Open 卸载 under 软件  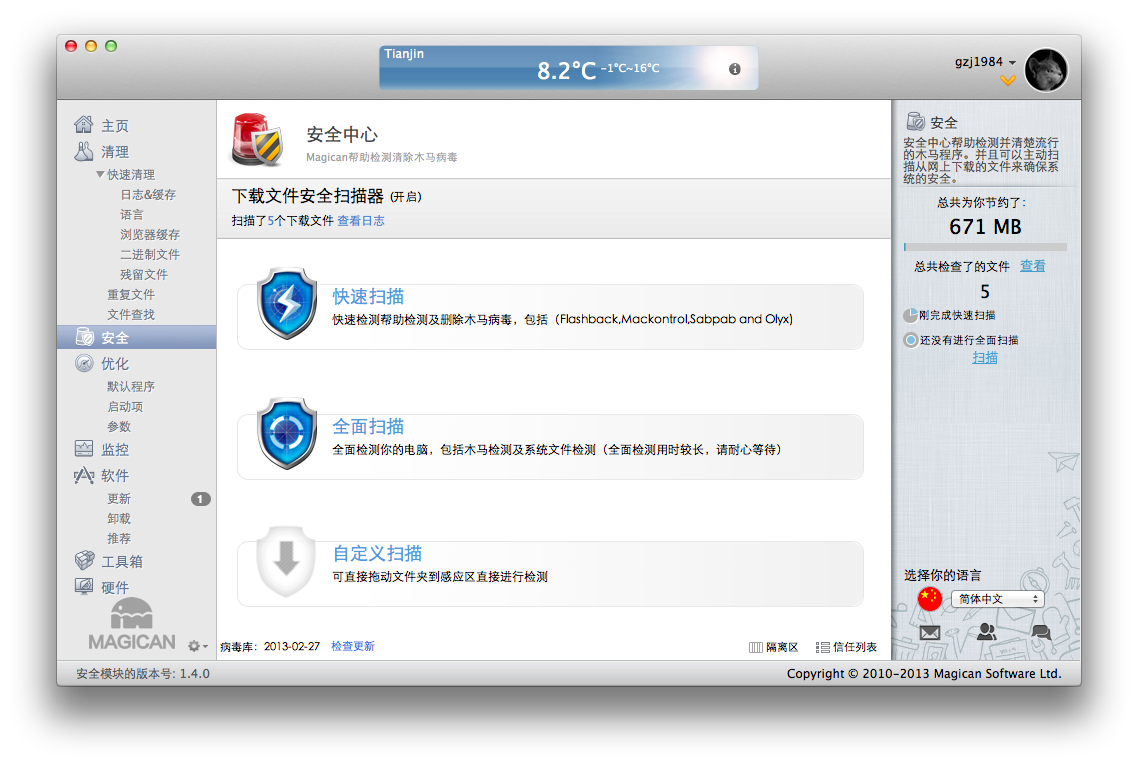pos(119,518)
